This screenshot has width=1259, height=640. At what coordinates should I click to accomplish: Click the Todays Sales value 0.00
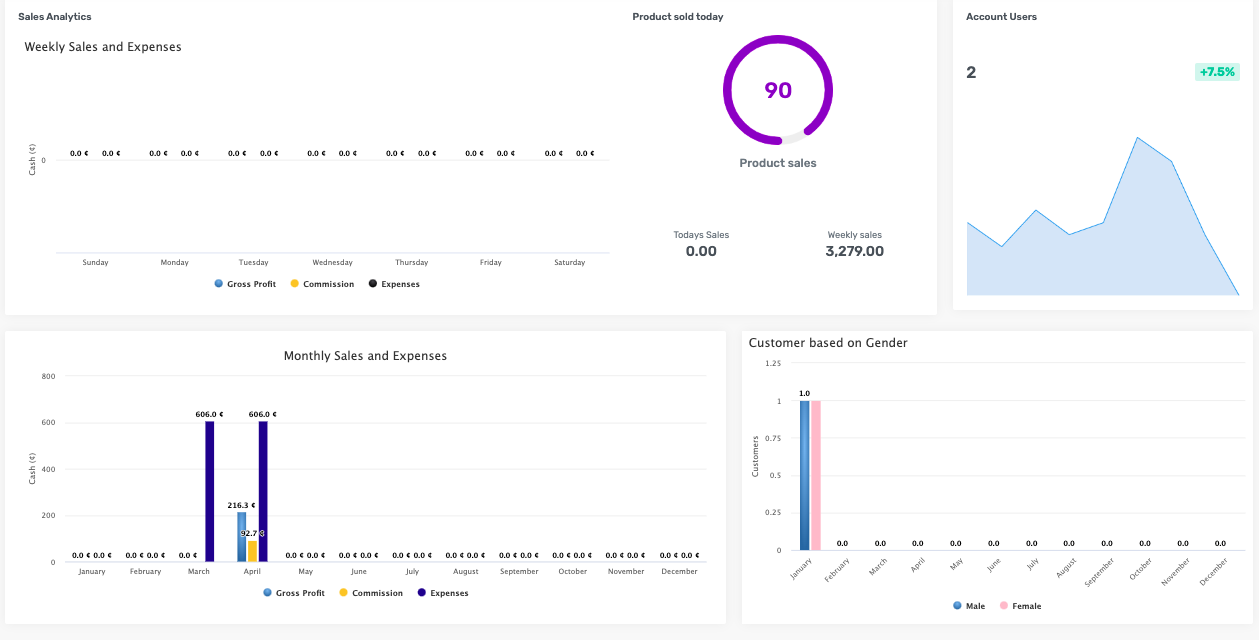701,252
